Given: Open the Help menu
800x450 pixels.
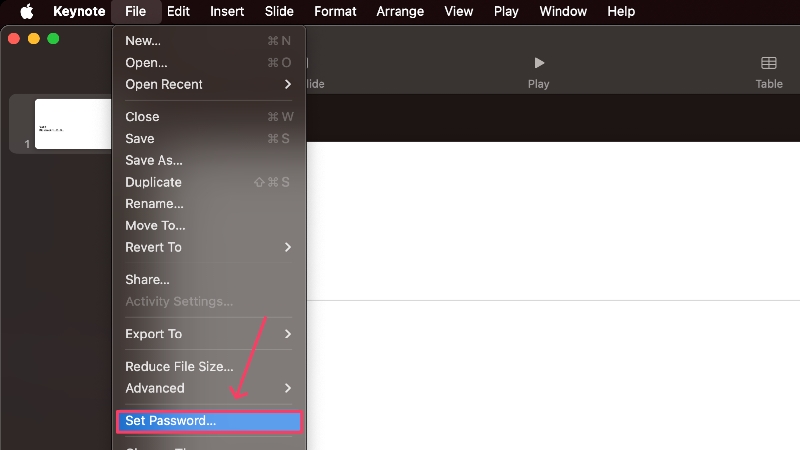Looking at the screenshot, I should click(x=621, y=11).
